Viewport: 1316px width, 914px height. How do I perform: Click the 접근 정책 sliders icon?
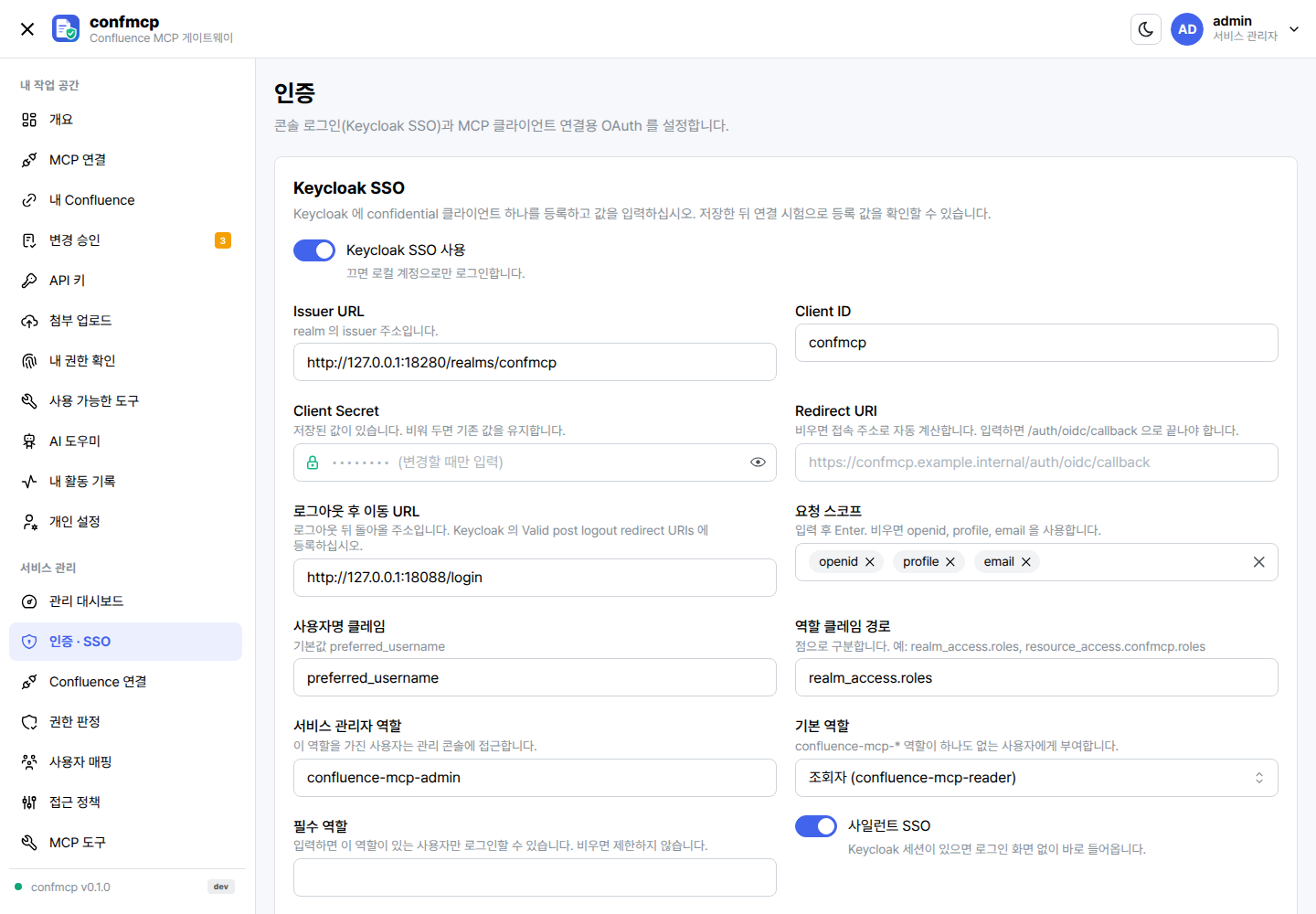point(29,802)
